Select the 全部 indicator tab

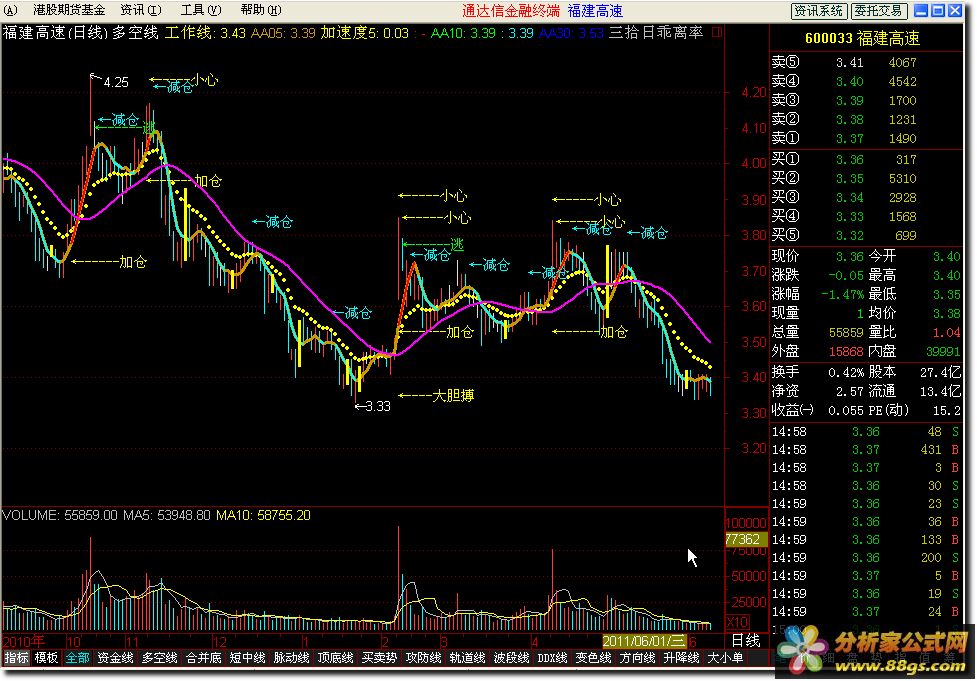pos(77,658)
